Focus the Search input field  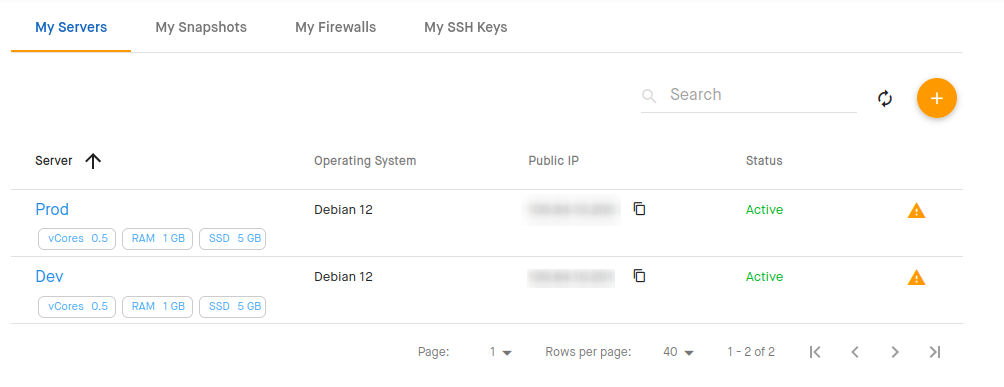(749, 95)
